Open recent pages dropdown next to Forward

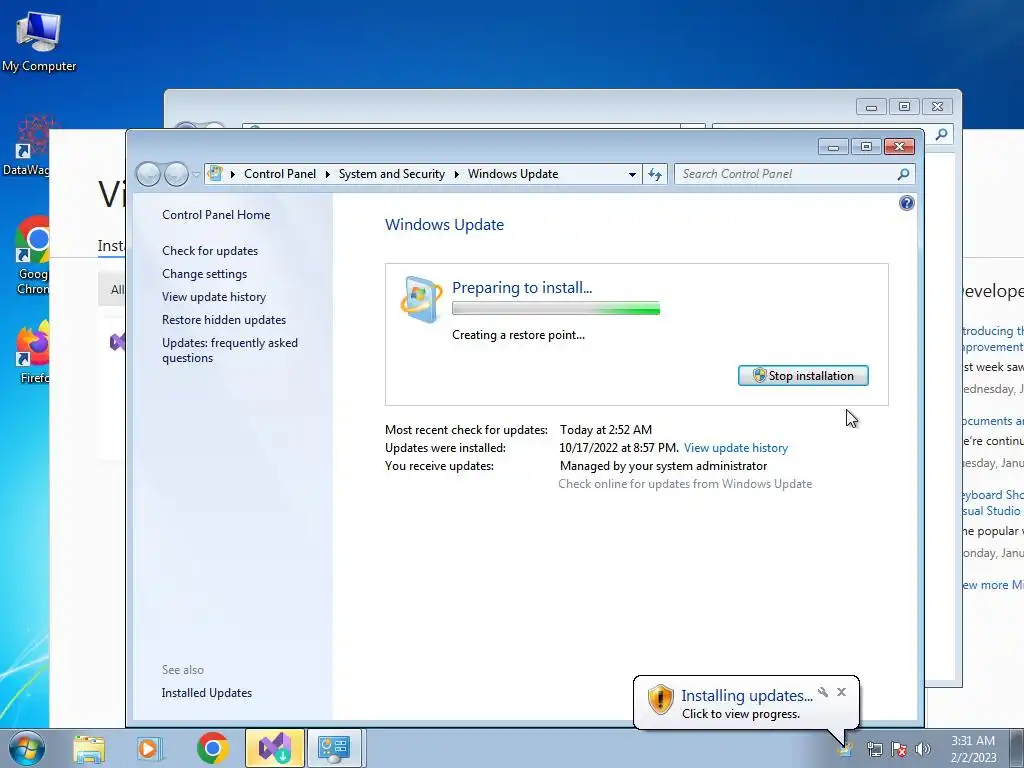click(x=196, y=175)
